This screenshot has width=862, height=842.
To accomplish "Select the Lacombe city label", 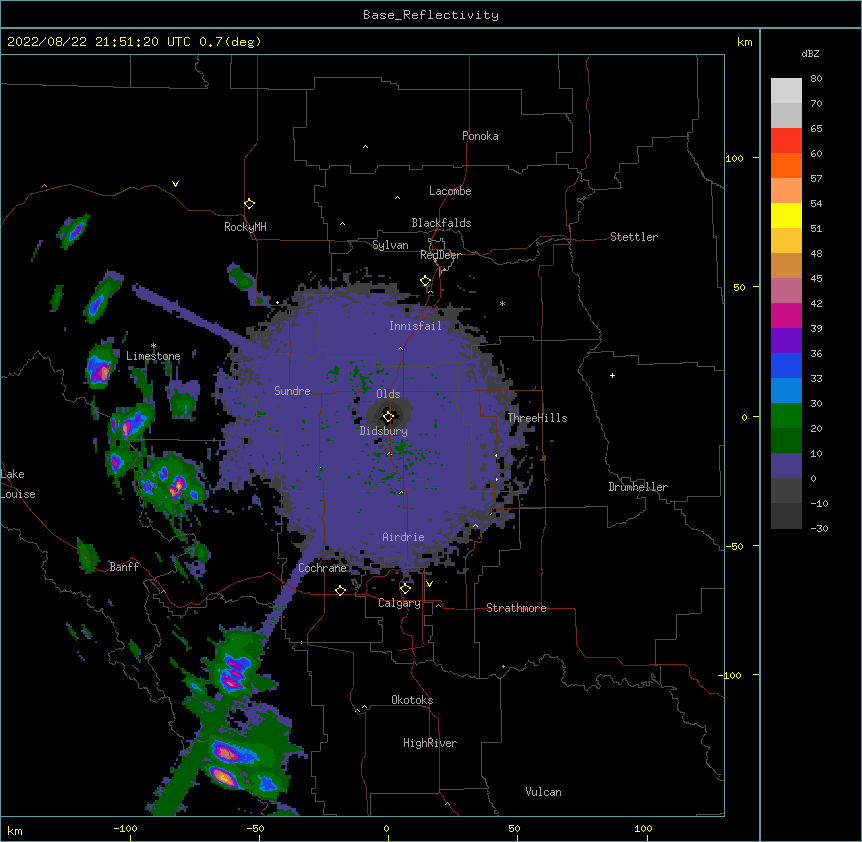I will 450,191.
